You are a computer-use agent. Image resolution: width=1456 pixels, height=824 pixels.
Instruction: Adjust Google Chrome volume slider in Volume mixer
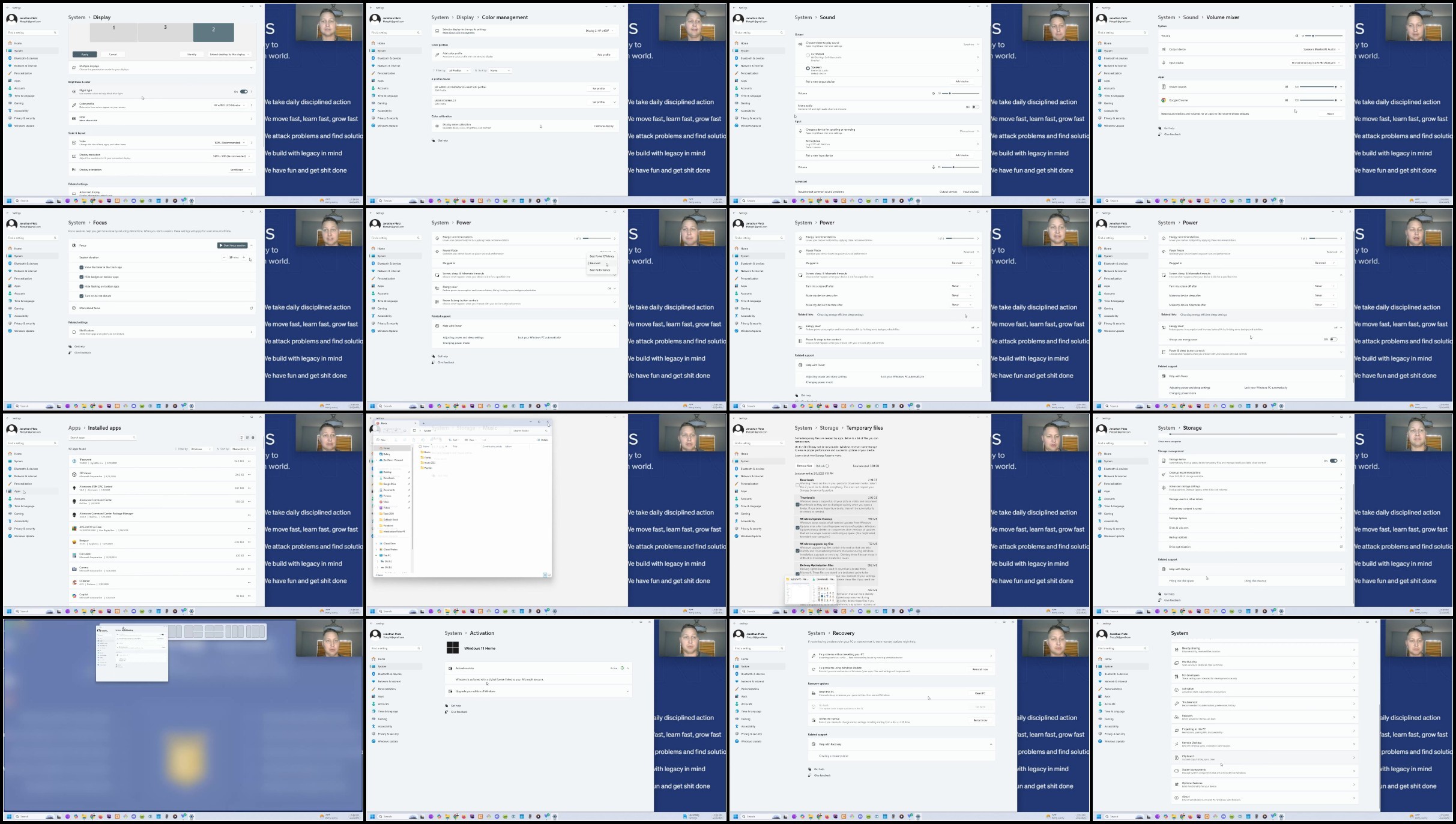(1319, 100)
